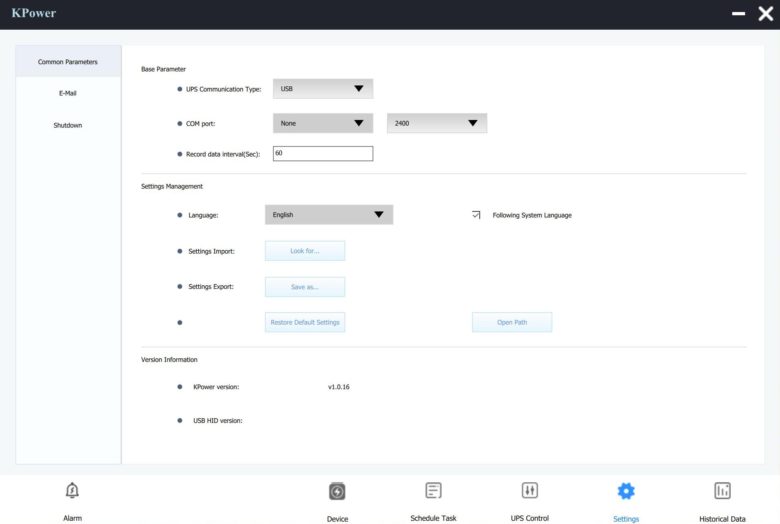The height and width of the screenshot is (524, 780).
Task: Click the UPS Control label
Action: coord(529,518)
